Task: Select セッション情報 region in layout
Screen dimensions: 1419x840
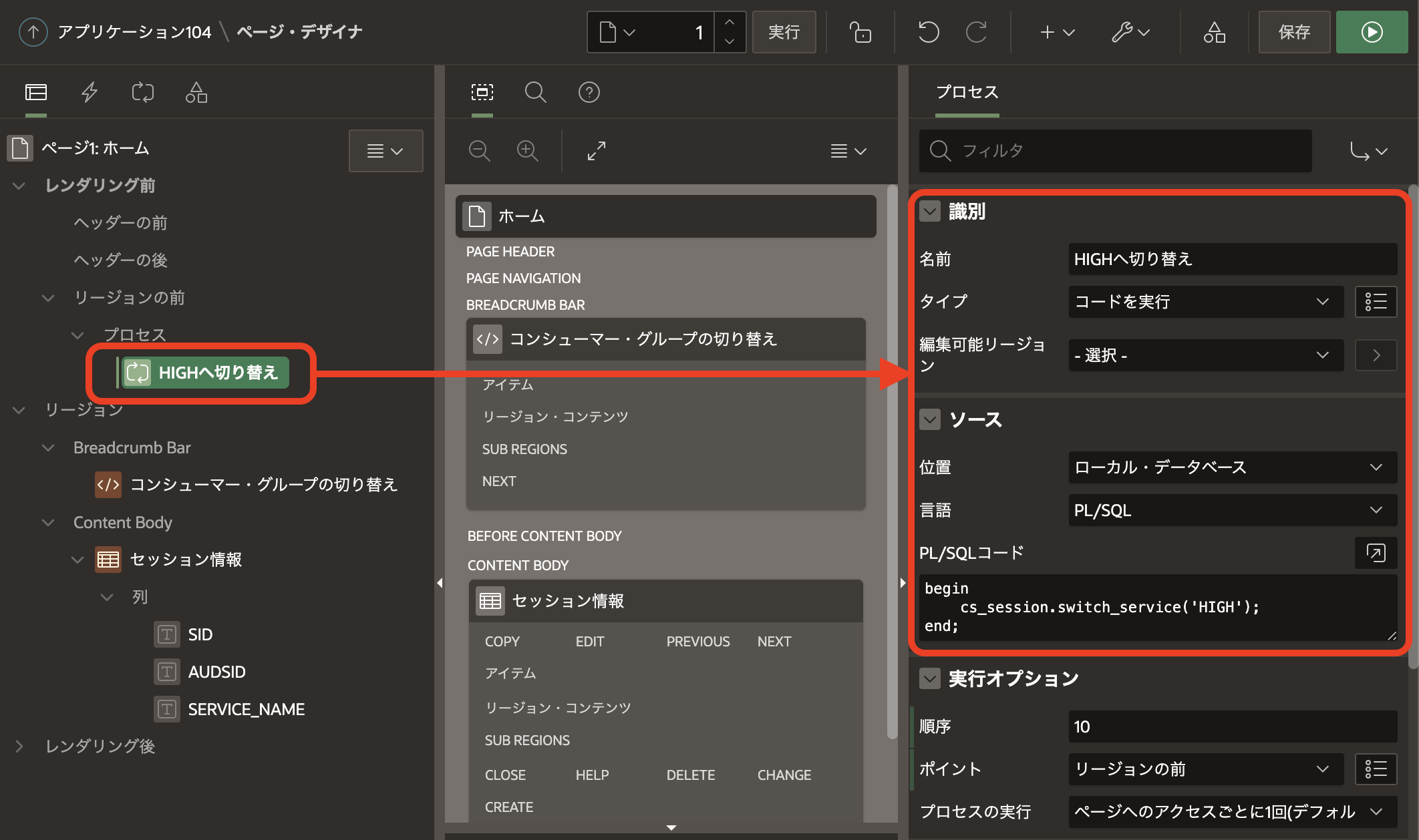Action: [x=666, y=601]
